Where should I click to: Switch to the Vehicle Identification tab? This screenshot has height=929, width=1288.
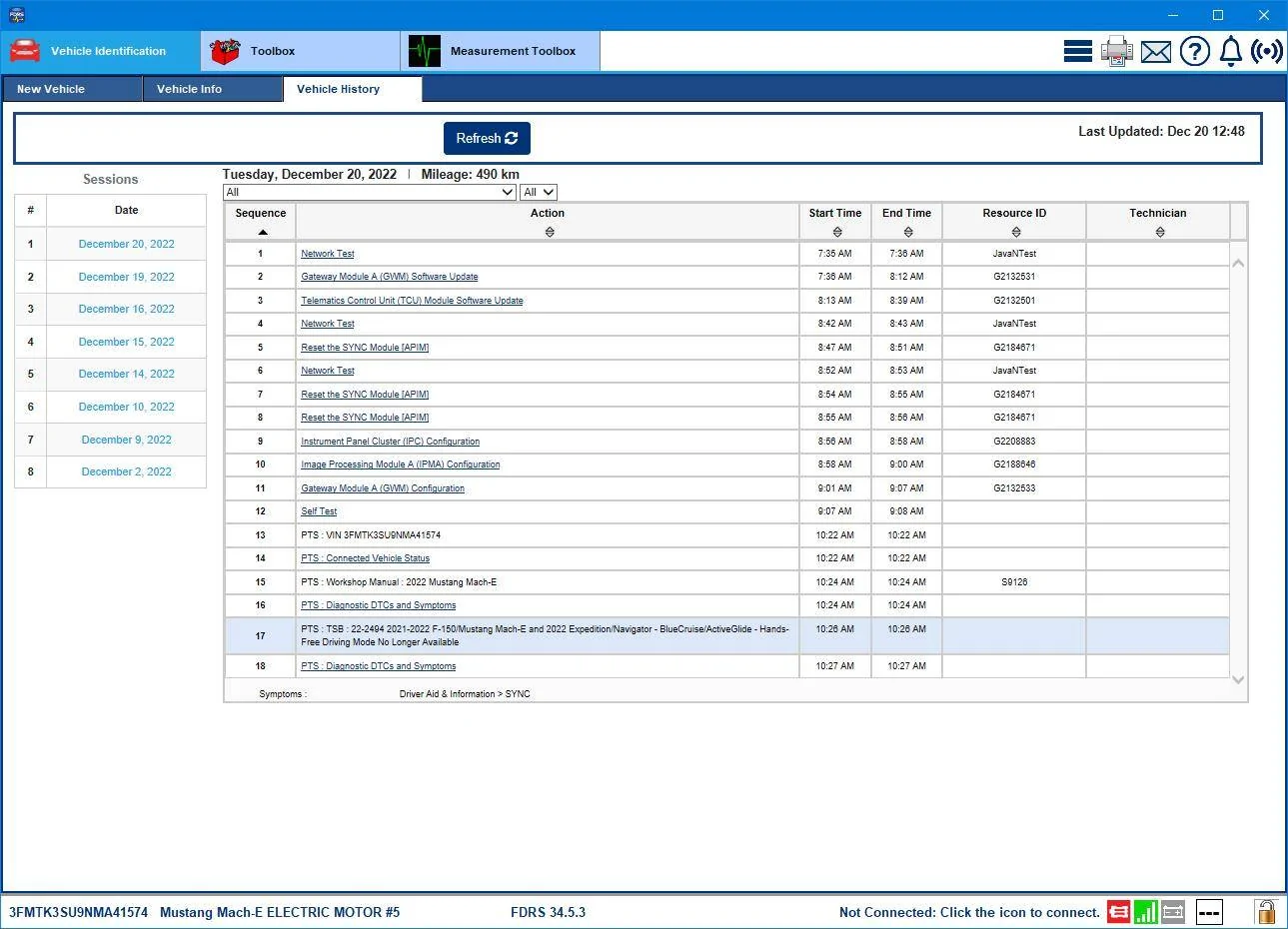pos(100,51)
